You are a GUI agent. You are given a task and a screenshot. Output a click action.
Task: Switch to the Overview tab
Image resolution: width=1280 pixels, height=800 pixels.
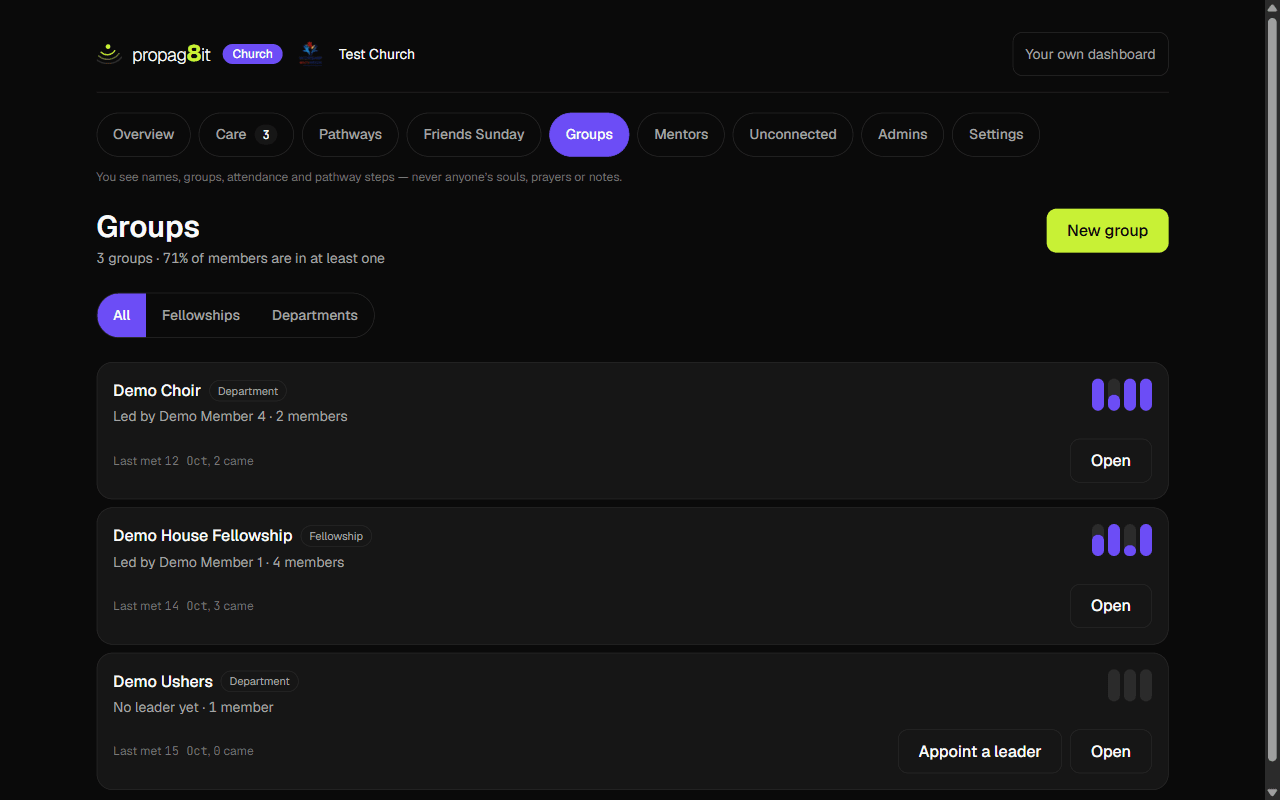[x=144, y=134]
